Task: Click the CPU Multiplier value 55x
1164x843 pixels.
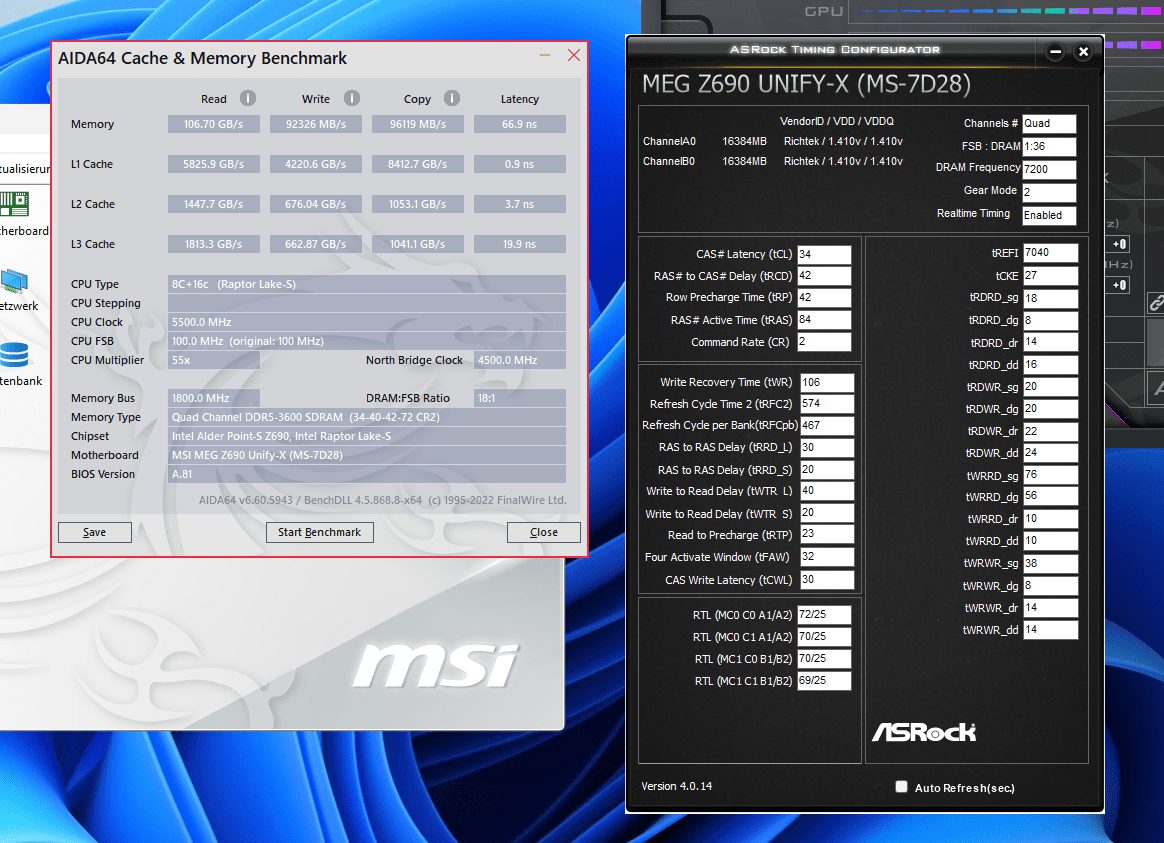Action: coord(214,360)
